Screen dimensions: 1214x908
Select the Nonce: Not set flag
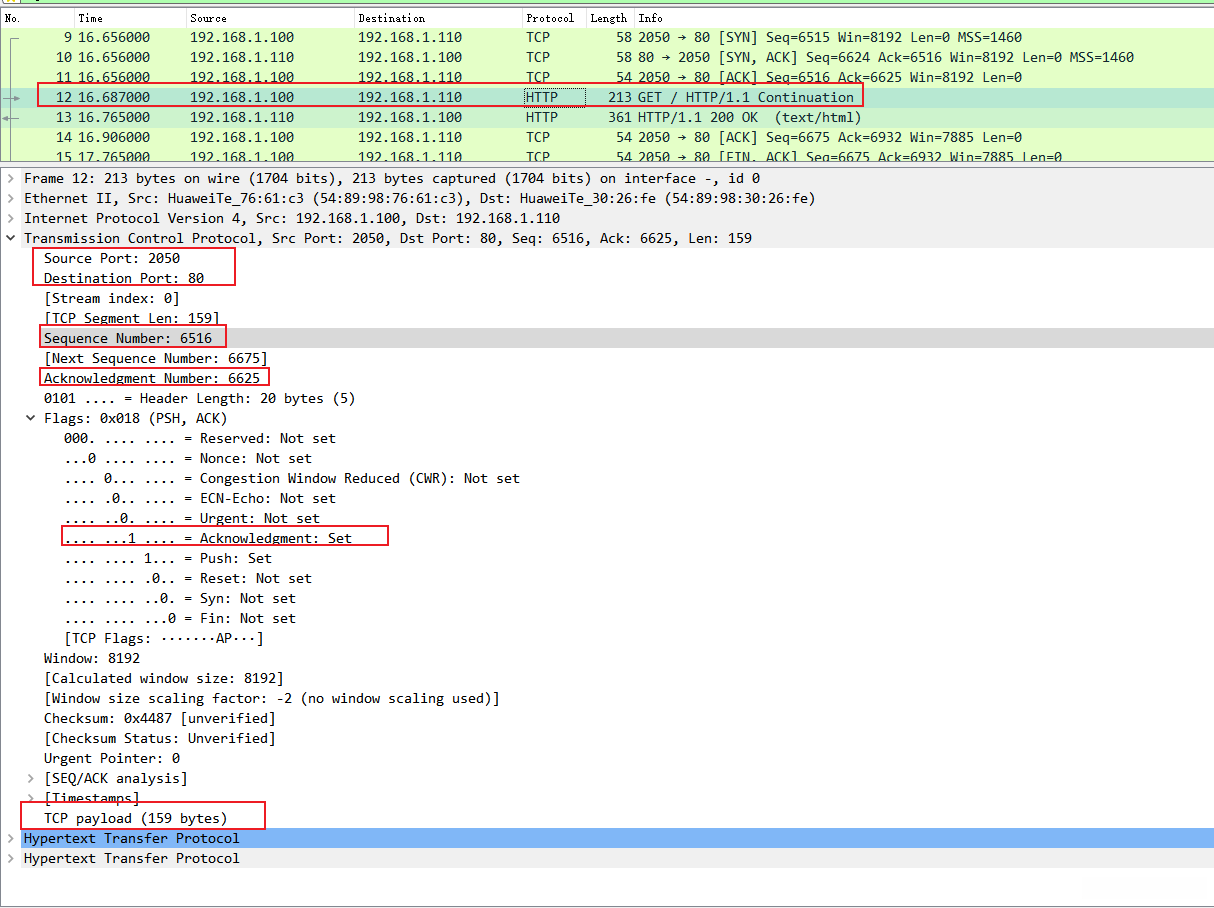pos(188,458)
